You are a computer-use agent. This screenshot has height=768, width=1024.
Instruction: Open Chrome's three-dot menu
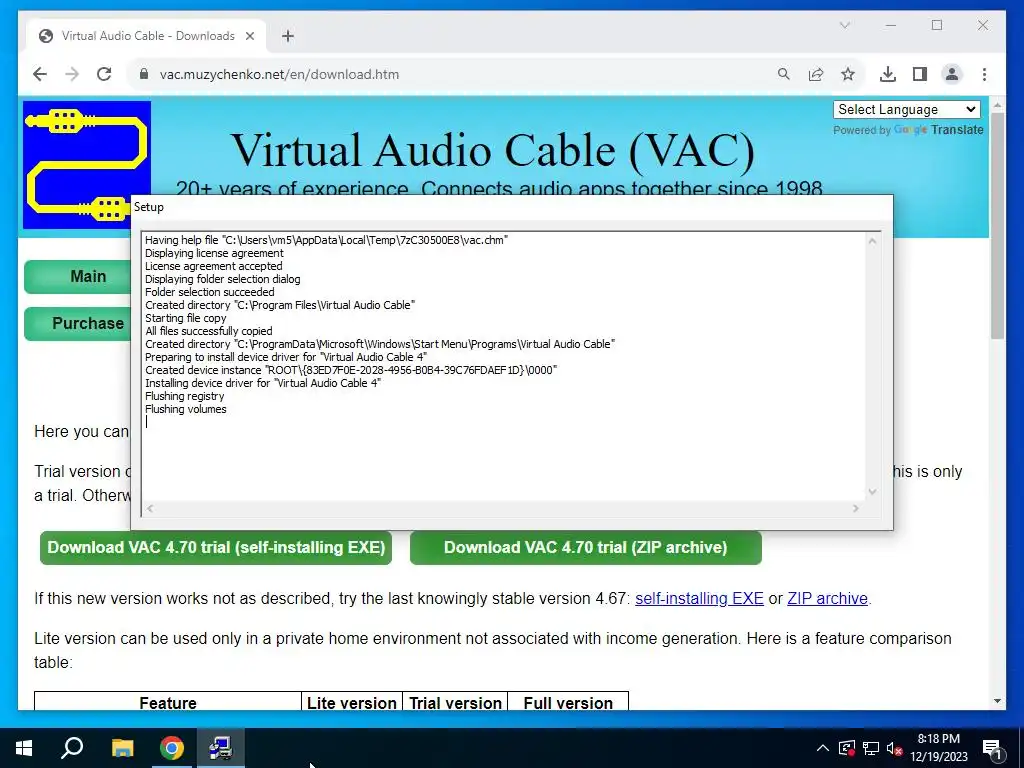[984, 74]
